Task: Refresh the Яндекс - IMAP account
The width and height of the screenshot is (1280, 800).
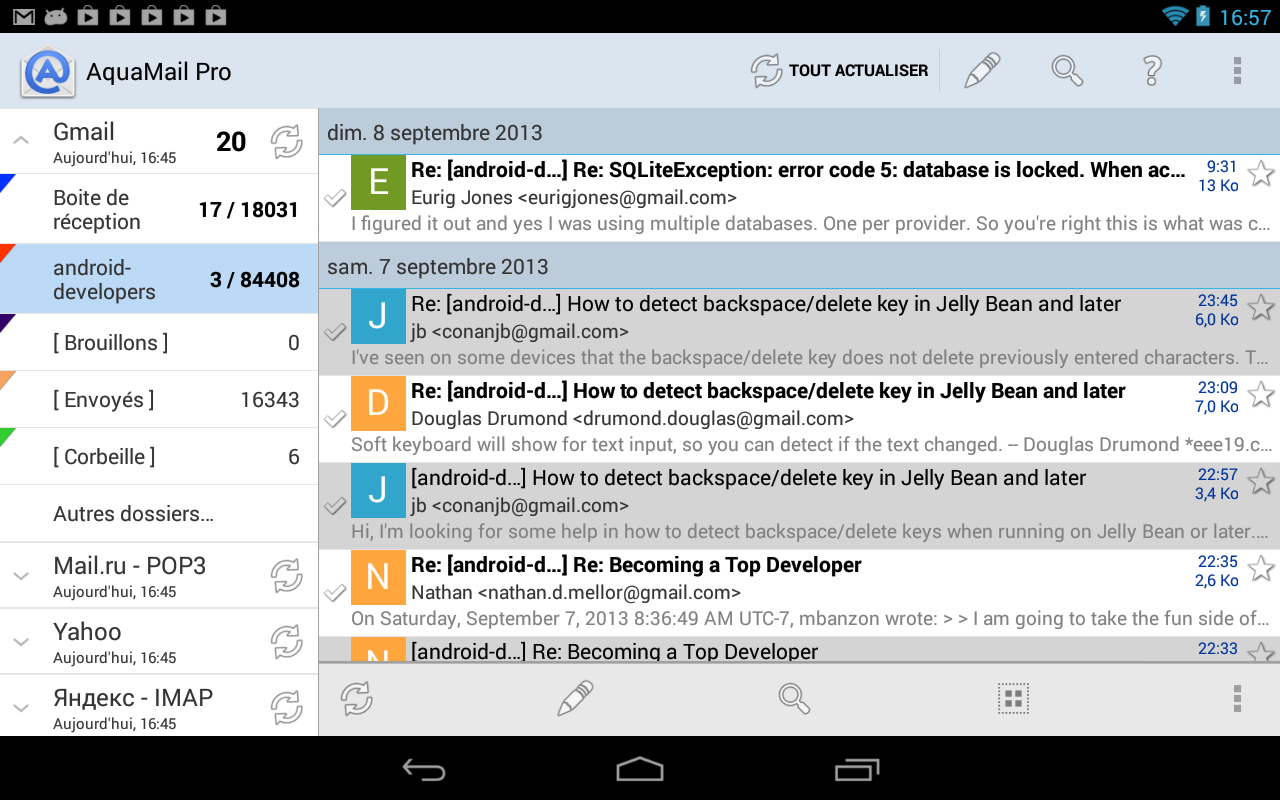Action: click(x=287, y=708)
